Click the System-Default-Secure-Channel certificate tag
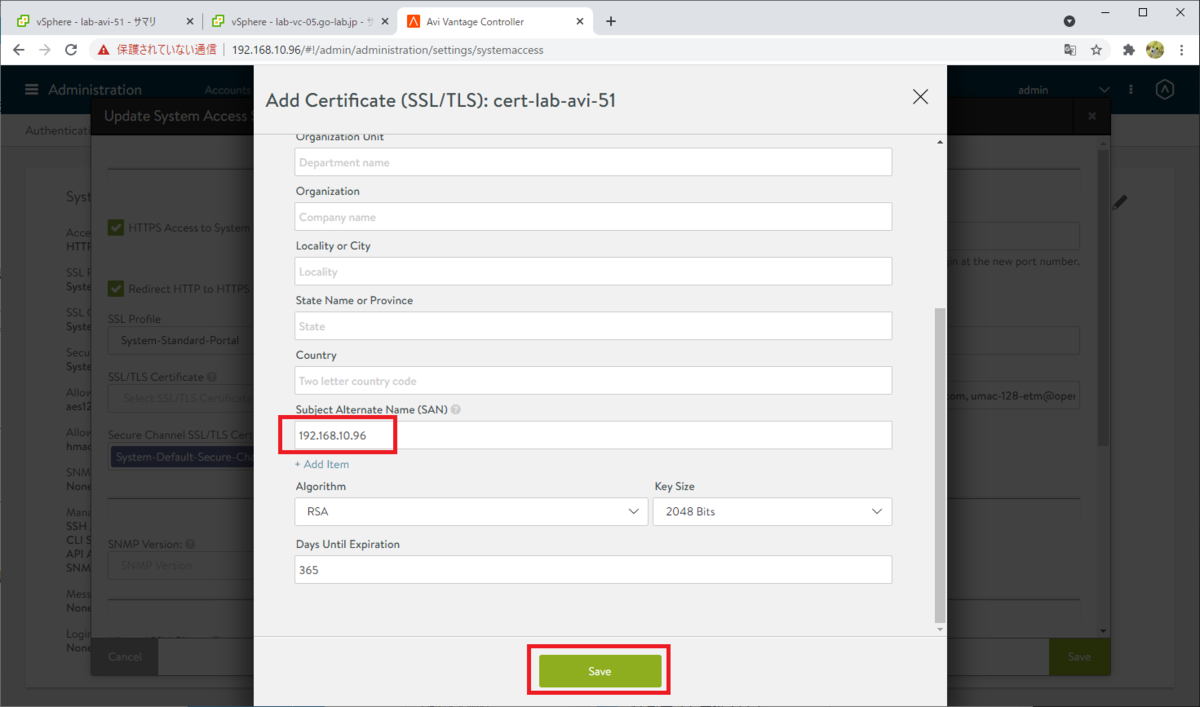The width and height of the screenshot is (1200, 707). click(x=182, y=457)
